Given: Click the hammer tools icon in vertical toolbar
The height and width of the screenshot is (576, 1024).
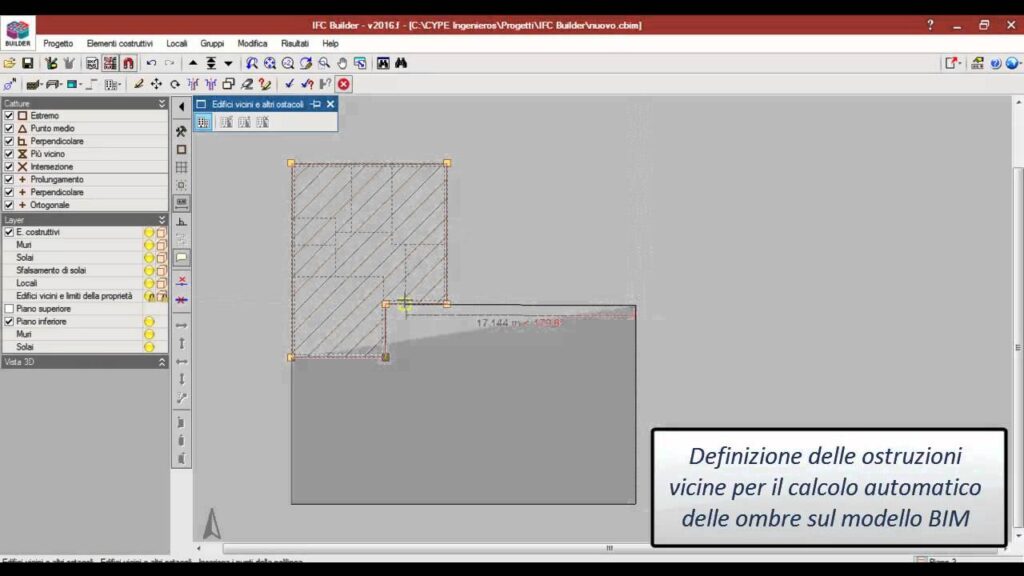Looking at the screenshot, I should pos(181,131).
